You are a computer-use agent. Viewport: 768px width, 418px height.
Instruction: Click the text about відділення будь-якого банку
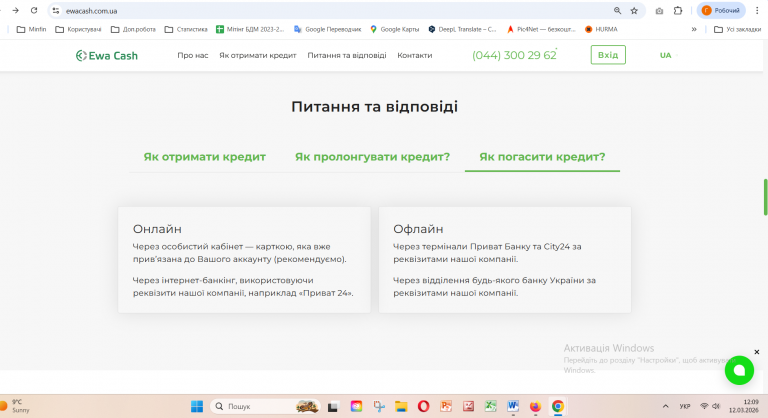pos(495,287)
